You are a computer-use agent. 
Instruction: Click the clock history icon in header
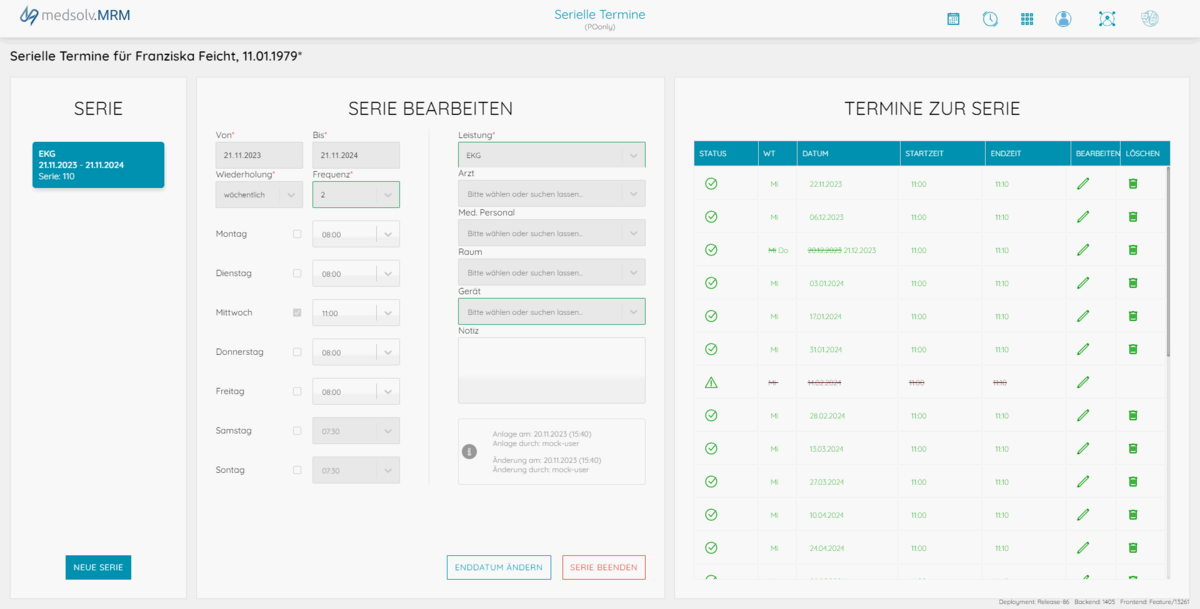(990, 19)
